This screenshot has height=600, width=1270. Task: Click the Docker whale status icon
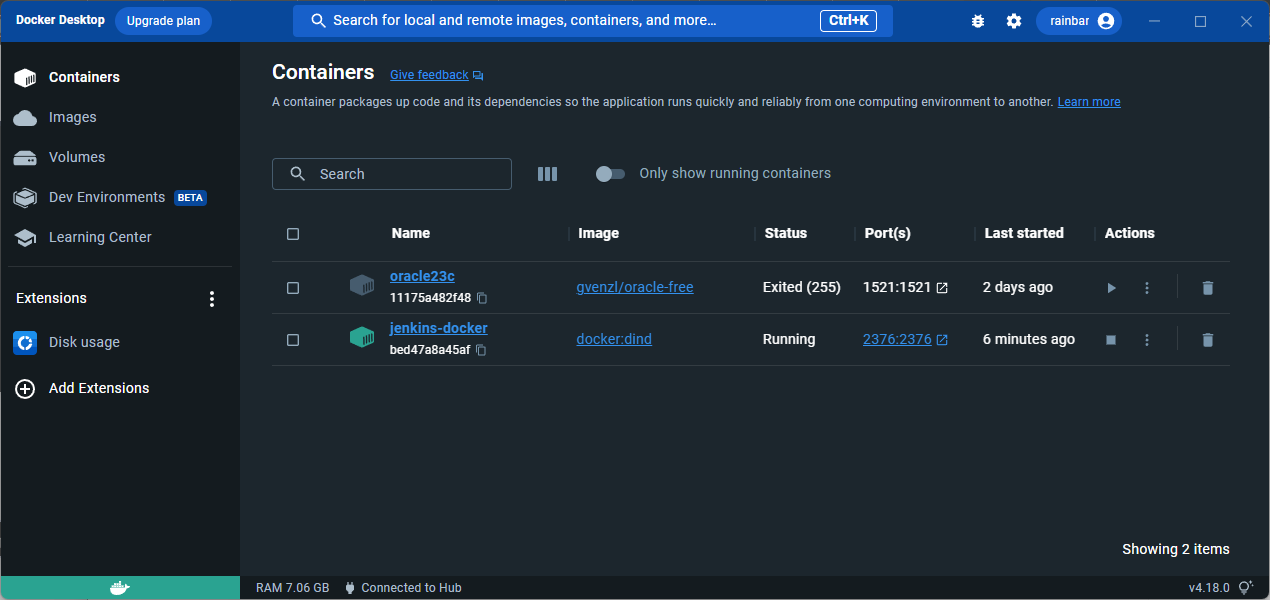point(120,588)
